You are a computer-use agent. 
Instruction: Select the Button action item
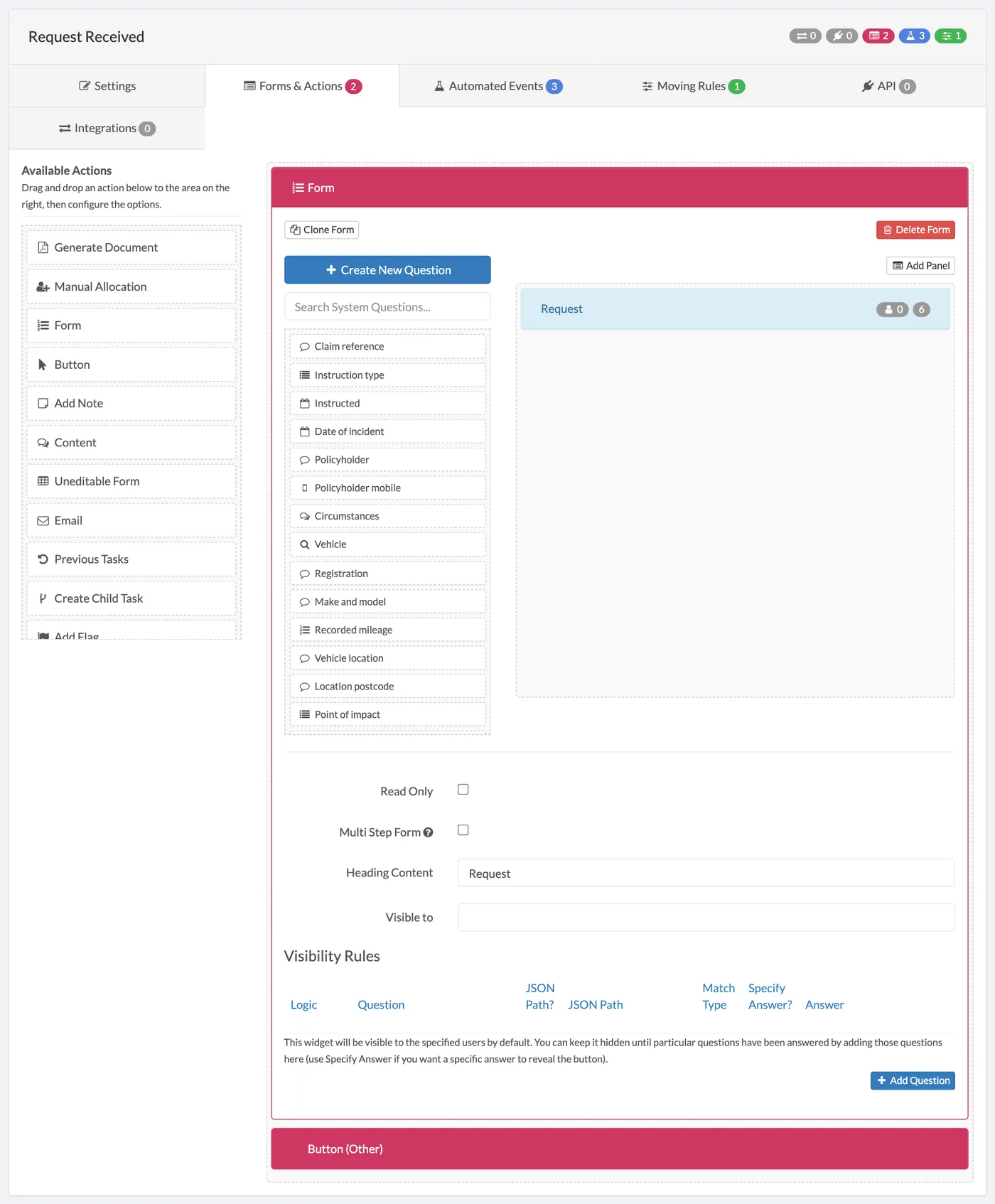pos(131,365)
